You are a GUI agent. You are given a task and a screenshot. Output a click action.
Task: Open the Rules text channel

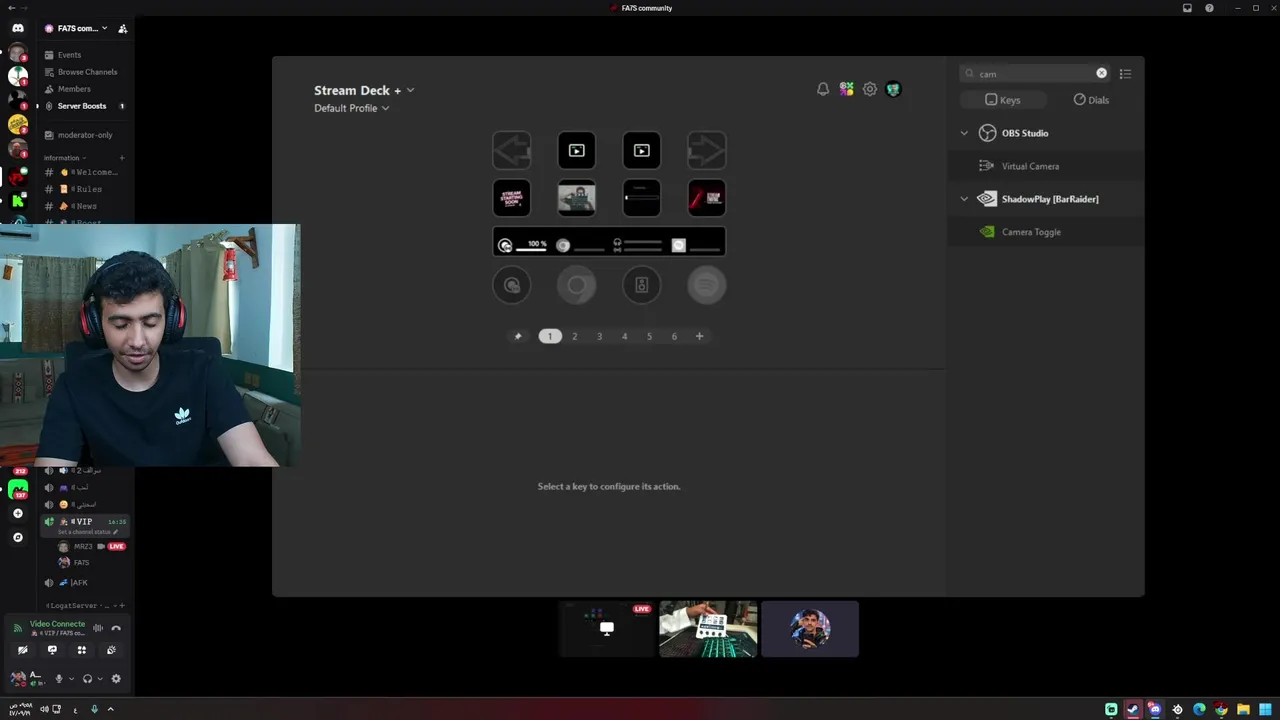point(84,189)
